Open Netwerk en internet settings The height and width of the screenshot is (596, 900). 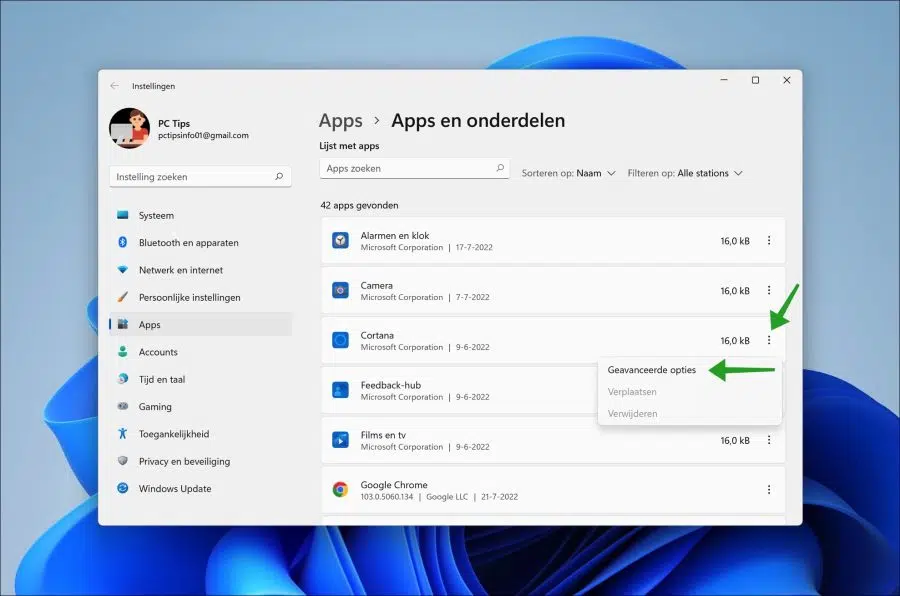tap(200, 270)
